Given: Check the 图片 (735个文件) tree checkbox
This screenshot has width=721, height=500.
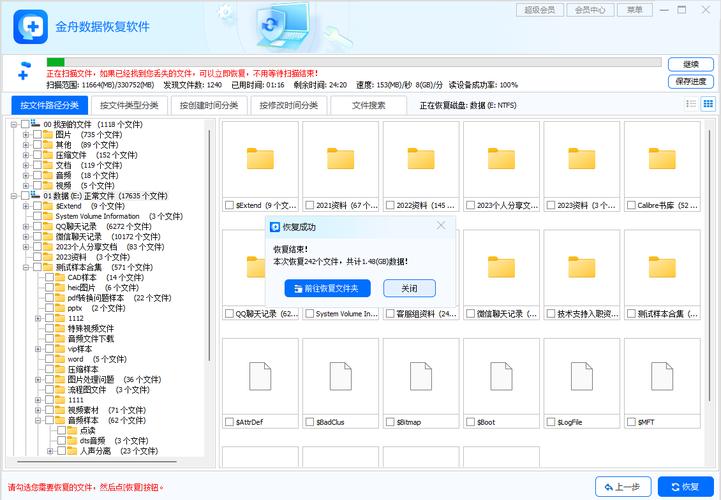Looking at the screenshot, I should coord(37,134).
